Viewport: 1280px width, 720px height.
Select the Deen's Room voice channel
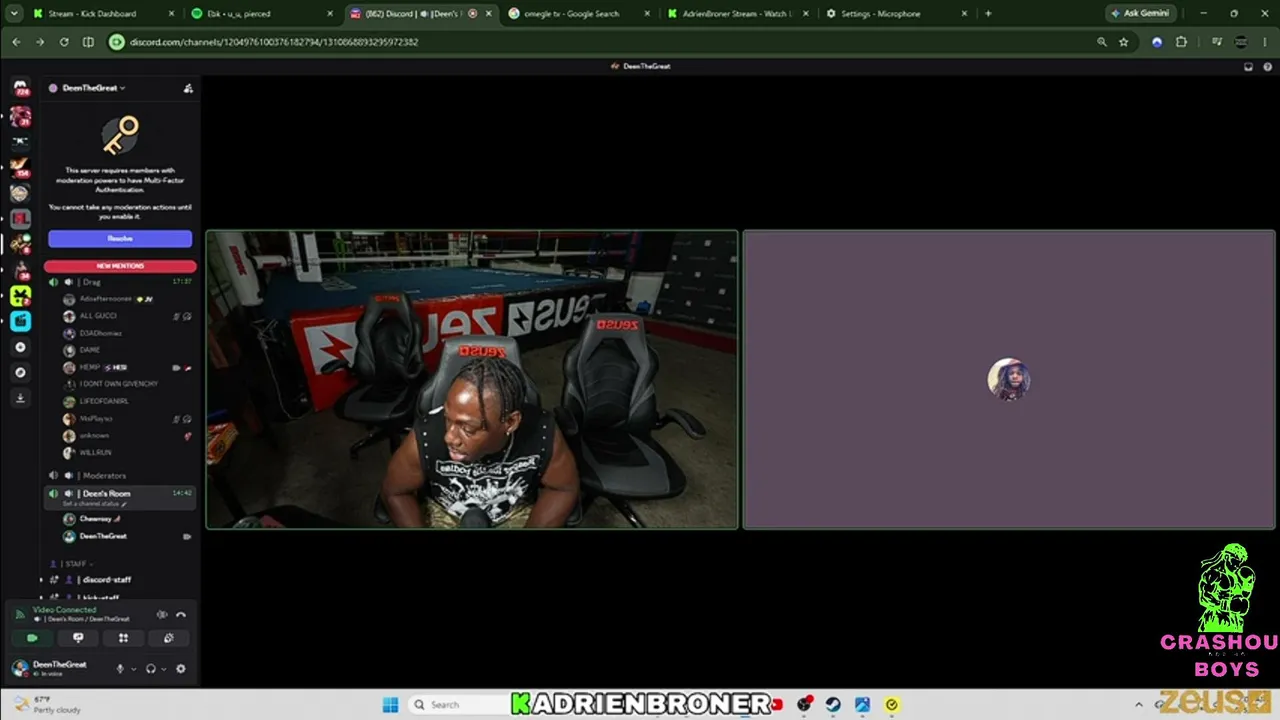point(120,494)
